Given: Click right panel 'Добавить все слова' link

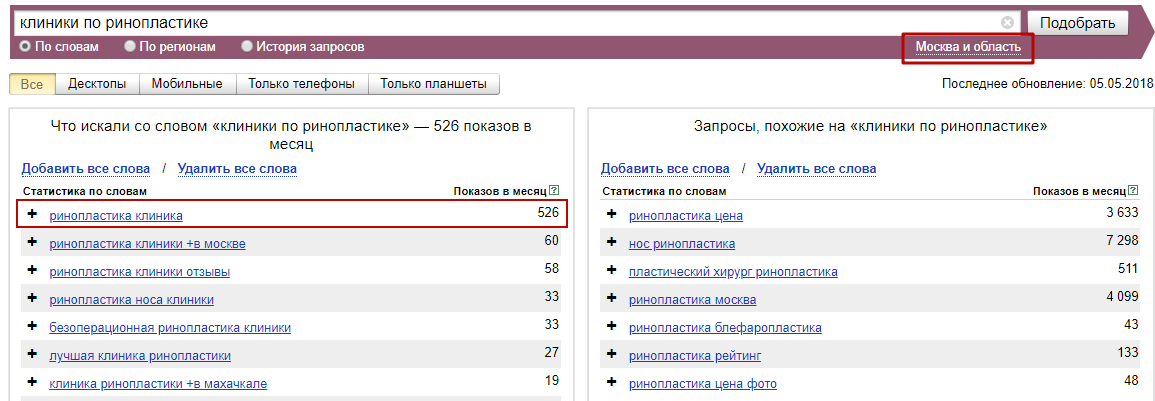Looking at the screenshot, I should 665,169.
